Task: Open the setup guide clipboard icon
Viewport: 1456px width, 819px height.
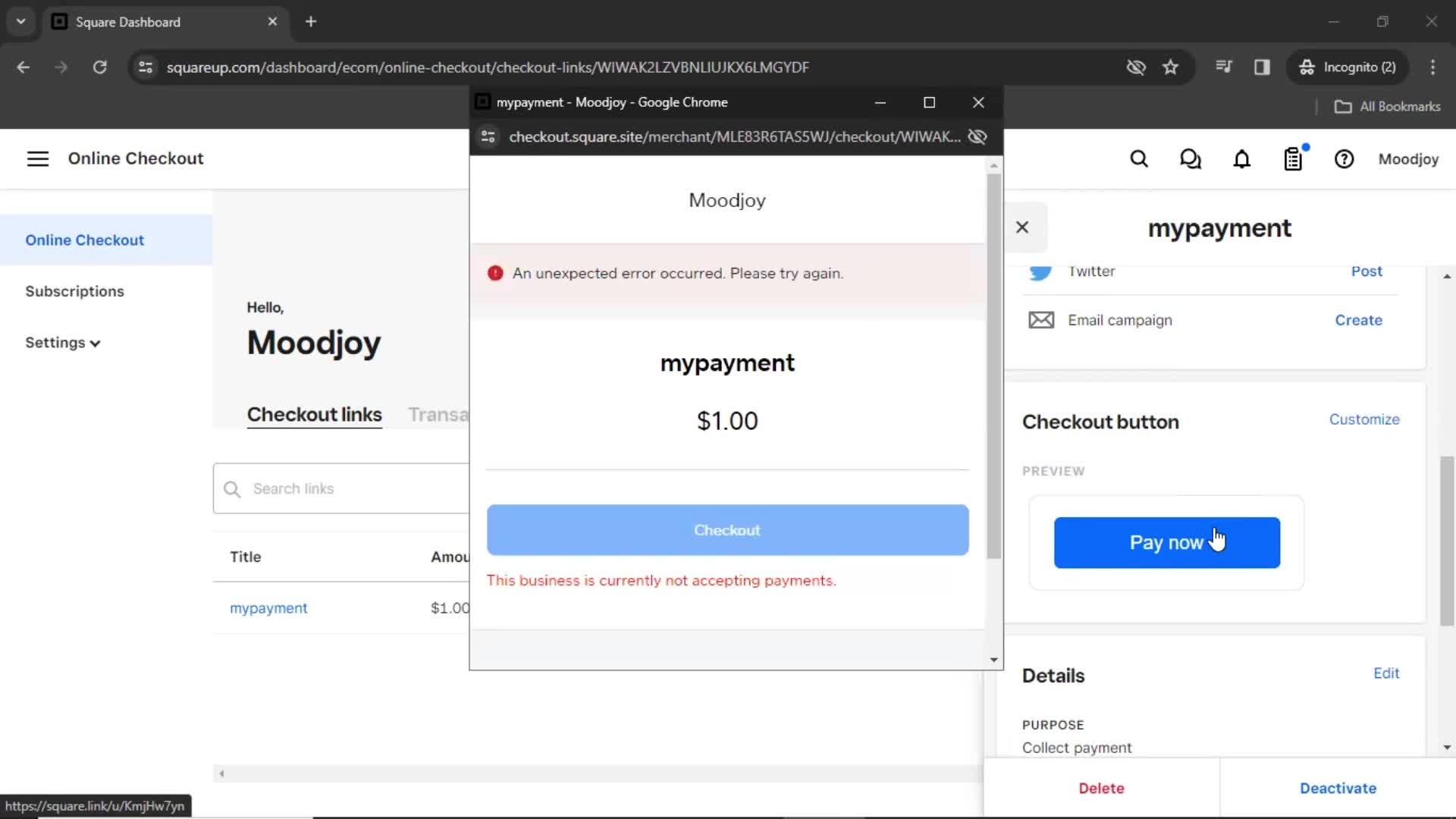Action: coord(1294,158)
